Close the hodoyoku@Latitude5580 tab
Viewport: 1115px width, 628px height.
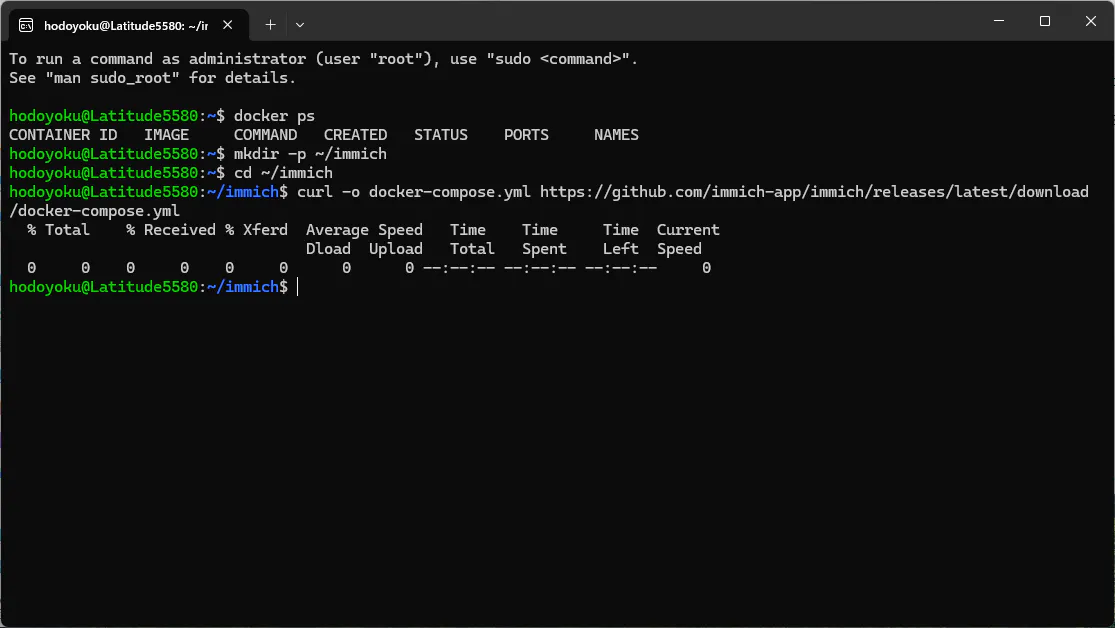(228, 25)
